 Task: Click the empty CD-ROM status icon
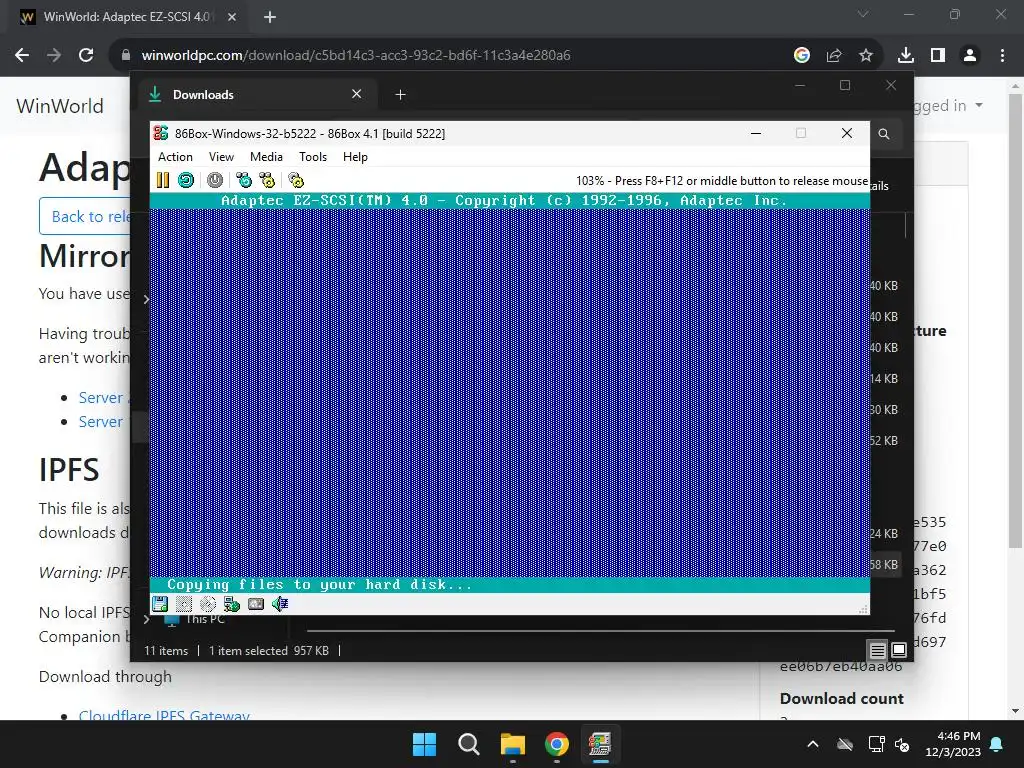coord(208,604)
